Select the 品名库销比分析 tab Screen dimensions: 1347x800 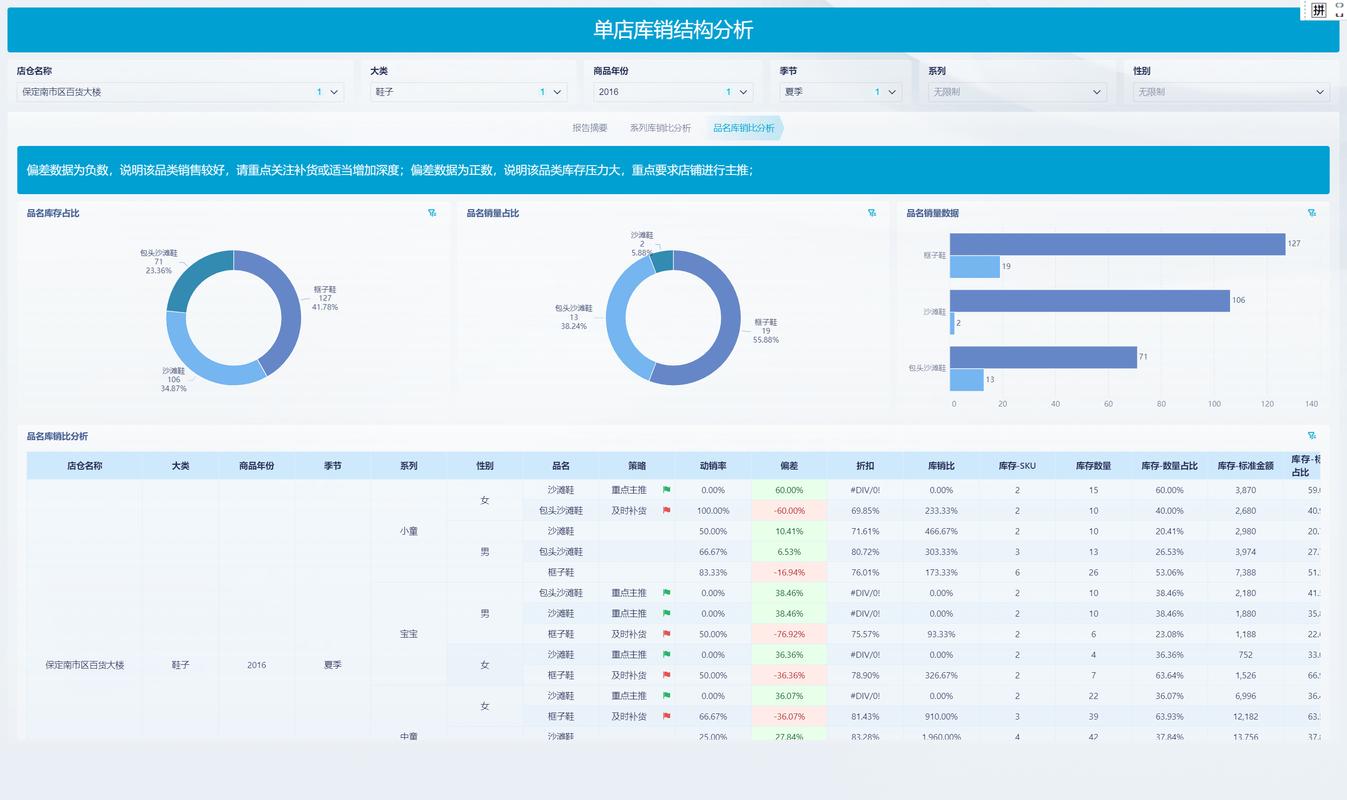pos(744,128)
